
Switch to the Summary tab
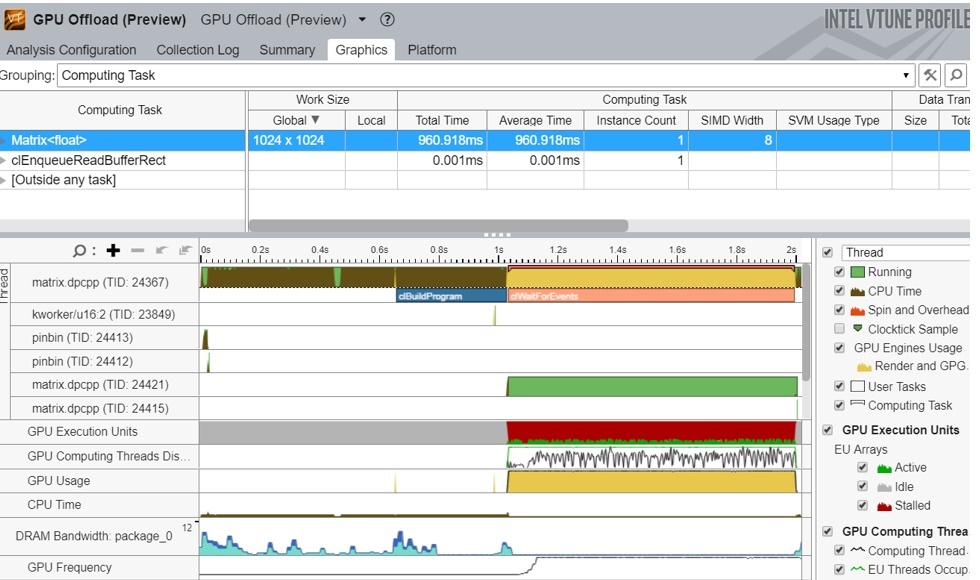click(x=287, y=50)
